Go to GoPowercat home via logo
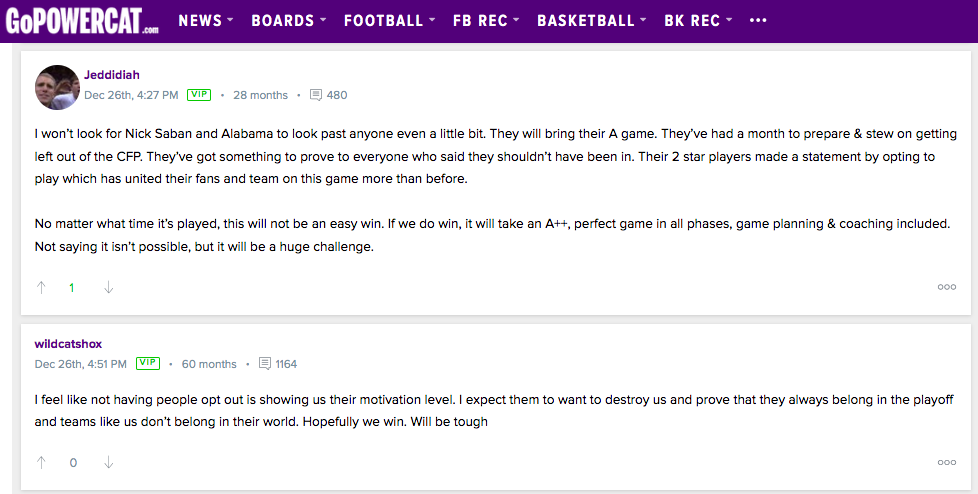This screenshot has height=494, width=978. [82, 20]
